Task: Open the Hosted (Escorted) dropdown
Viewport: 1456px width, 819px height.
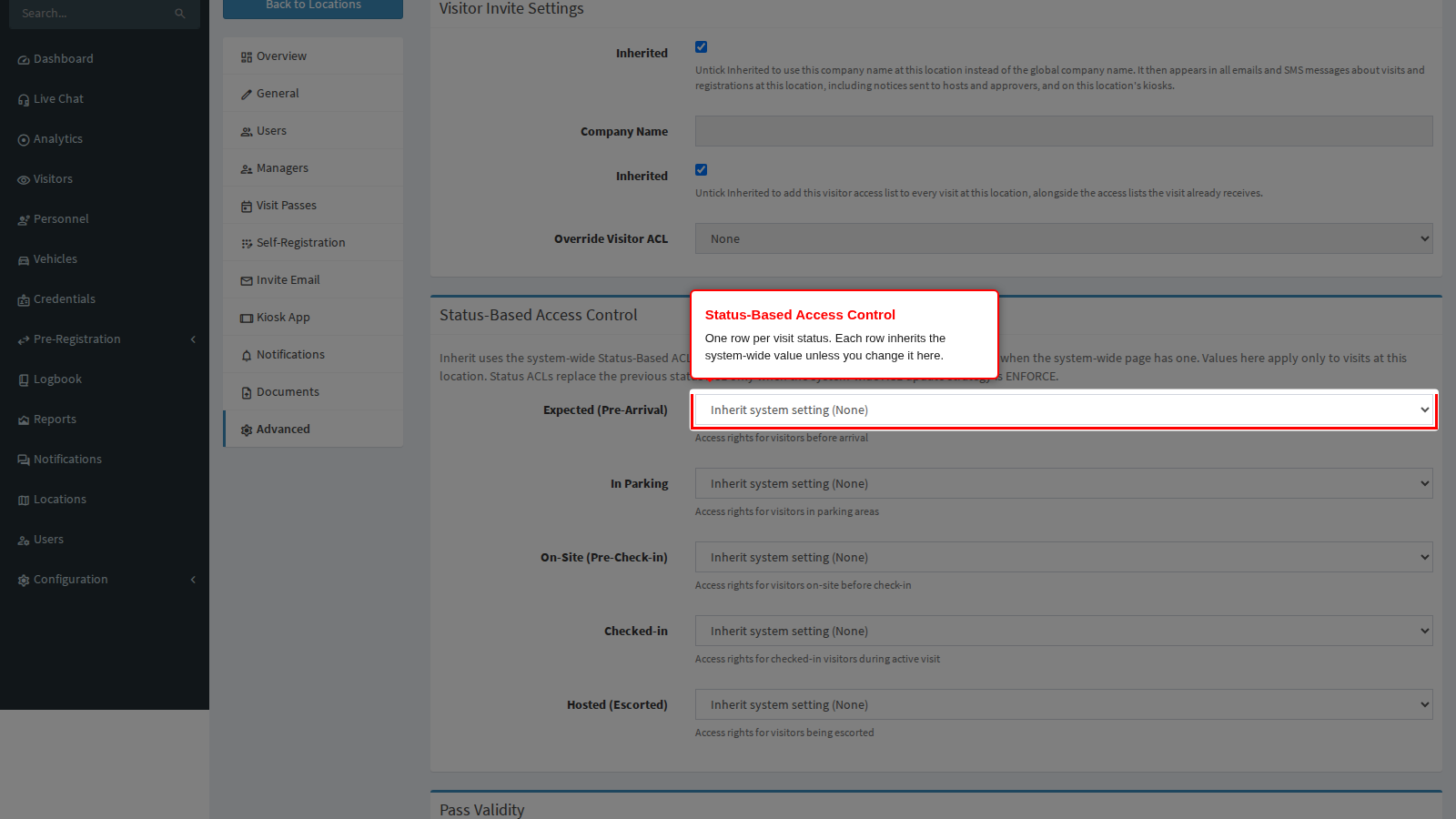Action: pyautogui.click(x=1064, y=705)
